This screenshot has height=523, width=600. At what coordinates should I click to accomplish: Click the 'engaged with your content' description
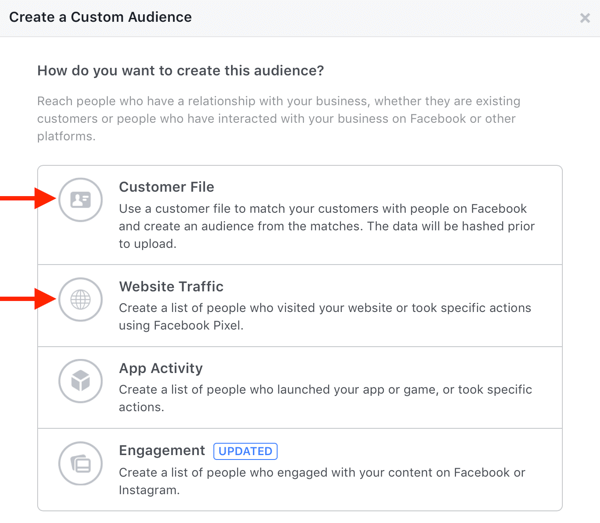(322, 481)
